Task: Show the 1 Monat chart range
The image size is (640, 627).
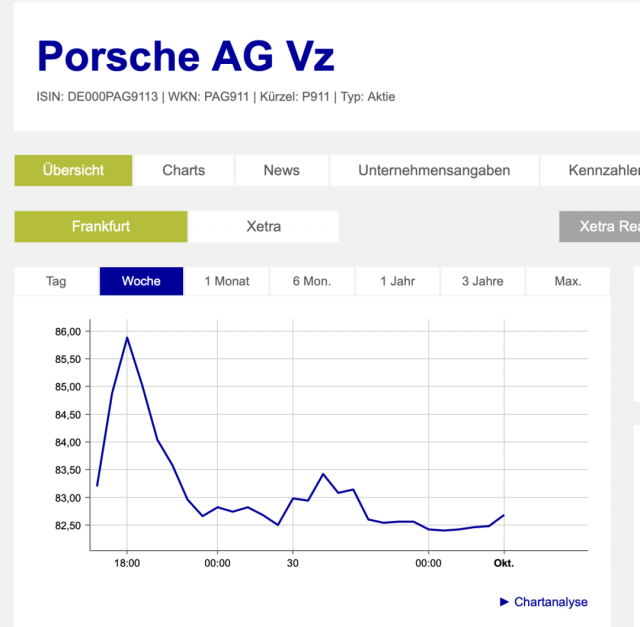Action: coord(227,281)
